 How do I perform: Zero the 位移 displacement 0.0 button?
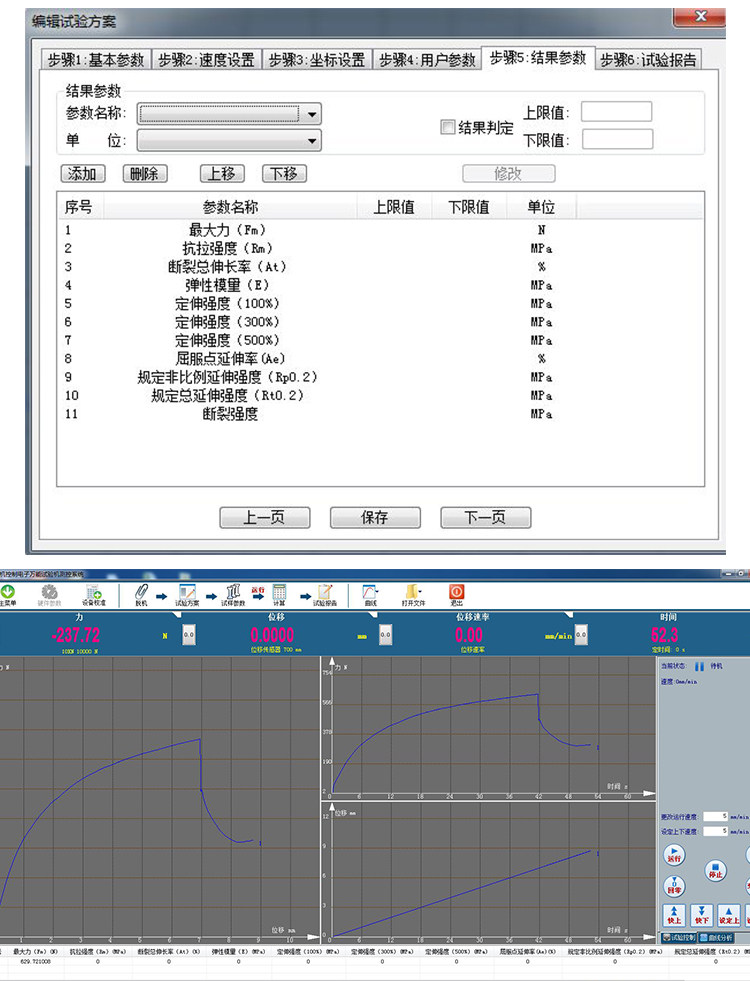386,634
